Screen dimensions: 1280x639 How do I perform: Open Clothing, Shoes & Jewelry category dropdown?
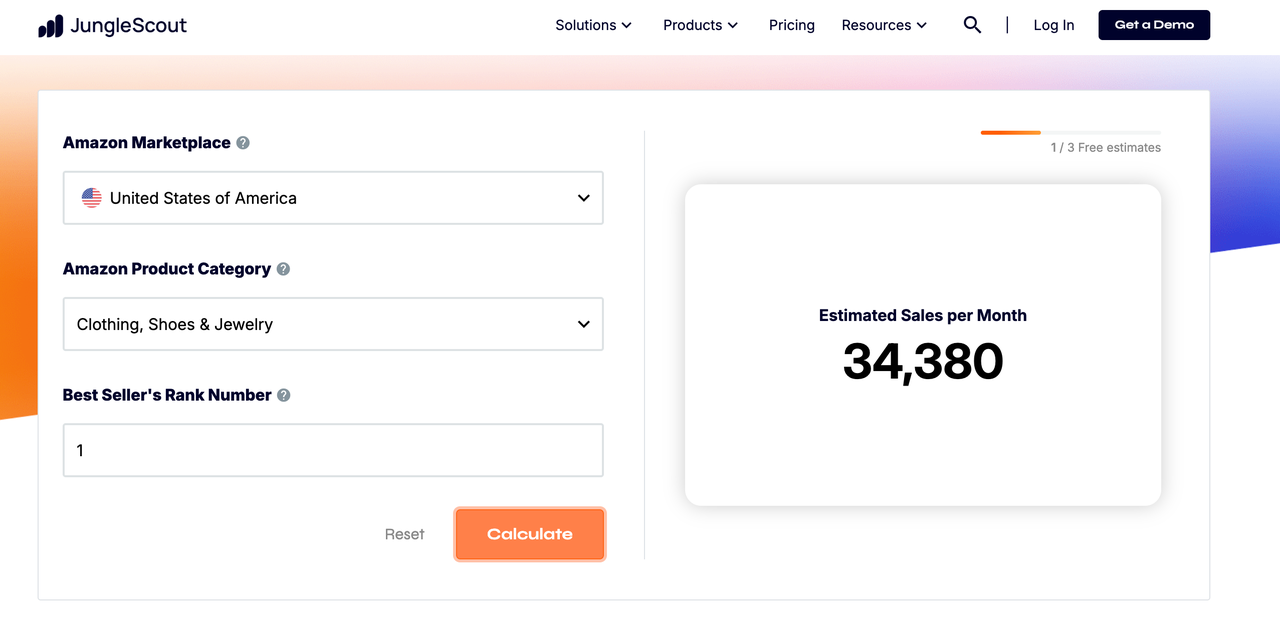[x=333, y=324]
